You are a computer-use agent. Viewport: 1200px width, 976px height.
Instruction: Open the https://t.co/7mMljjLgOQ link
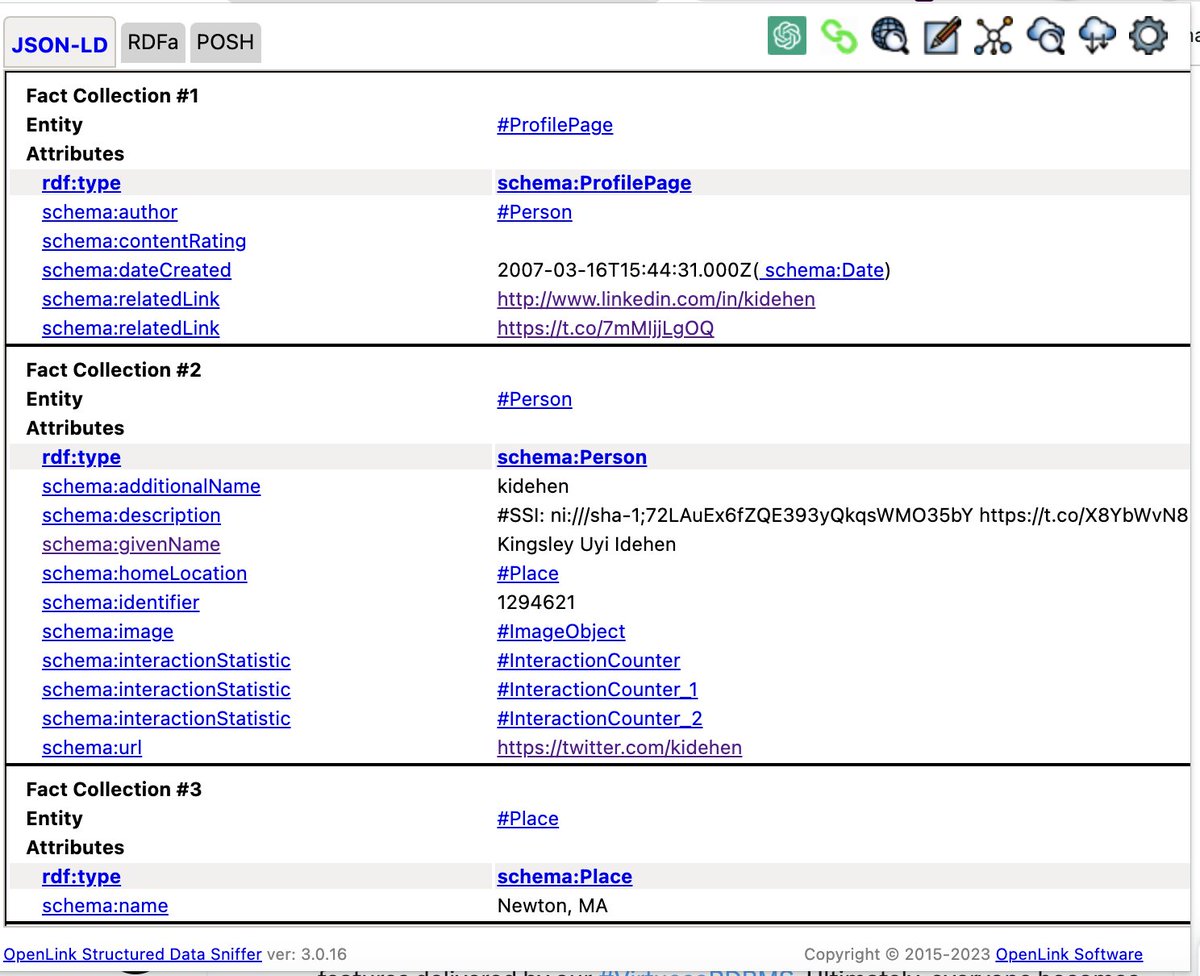coord(605,328)
